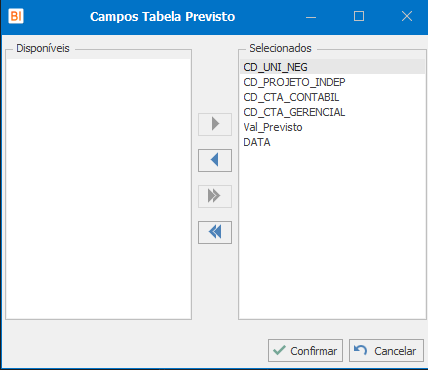Click the greyed move-all-right double arrow
The height and width of the screenshot is (370, 428).
click(x=215, y=196)
